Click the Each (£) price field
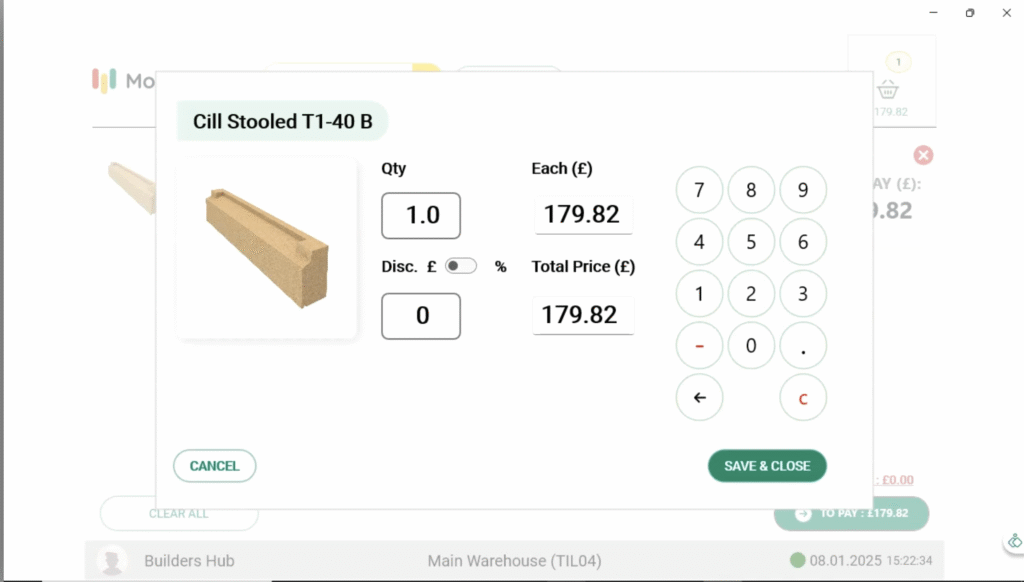1024x582 pixels. (582, 215)
